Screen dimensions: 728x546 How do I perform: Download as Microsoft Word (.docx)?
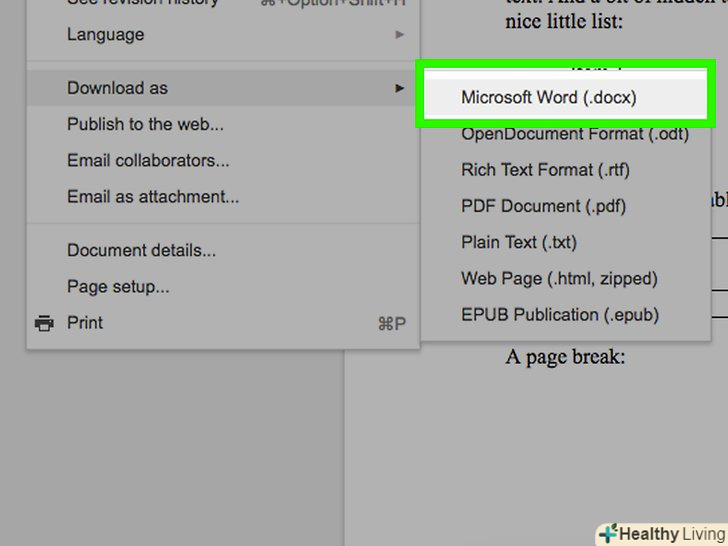point(566,98)
